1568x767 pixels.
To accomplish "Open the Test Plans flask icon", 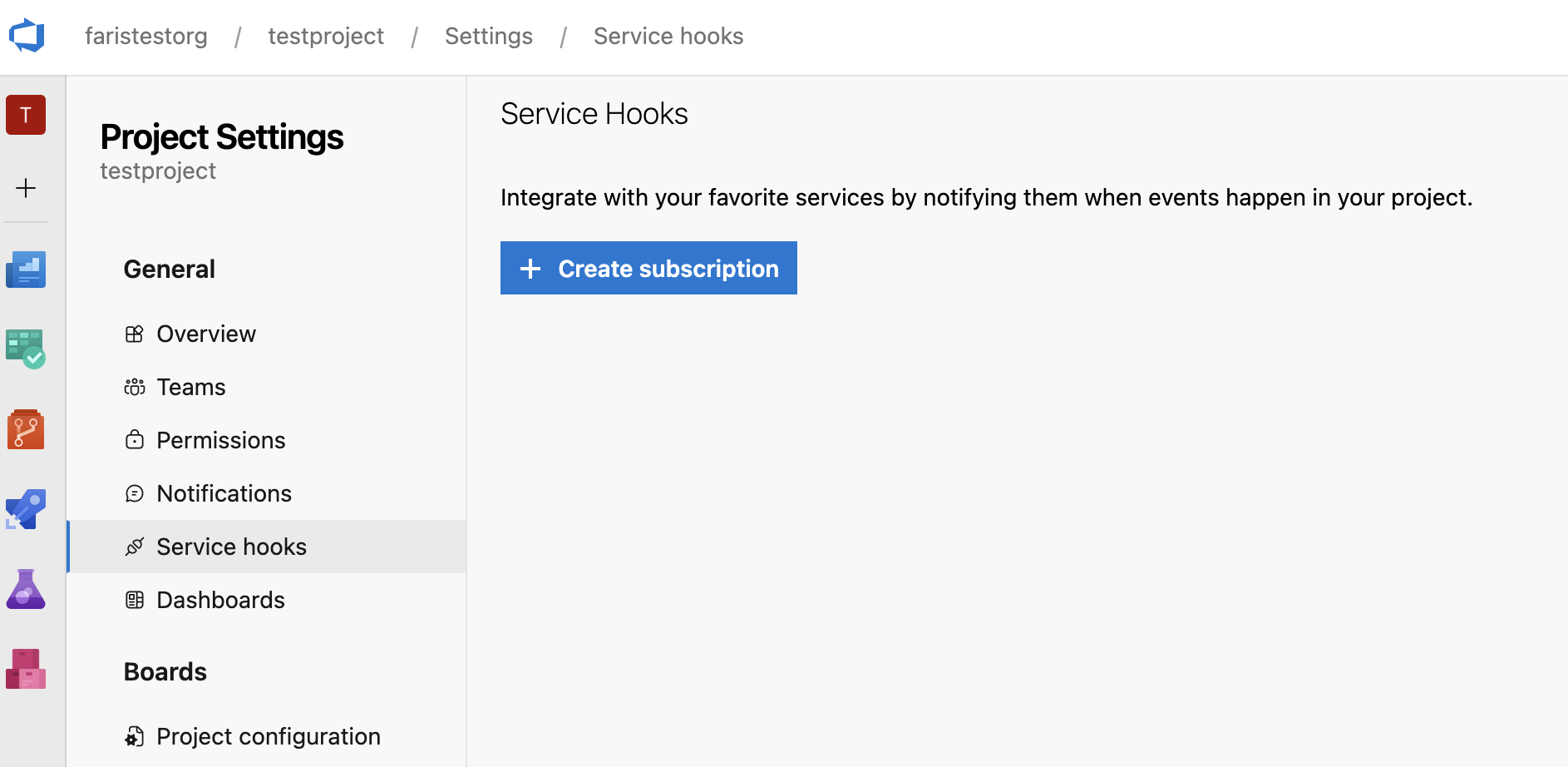I will click(26, 589).
